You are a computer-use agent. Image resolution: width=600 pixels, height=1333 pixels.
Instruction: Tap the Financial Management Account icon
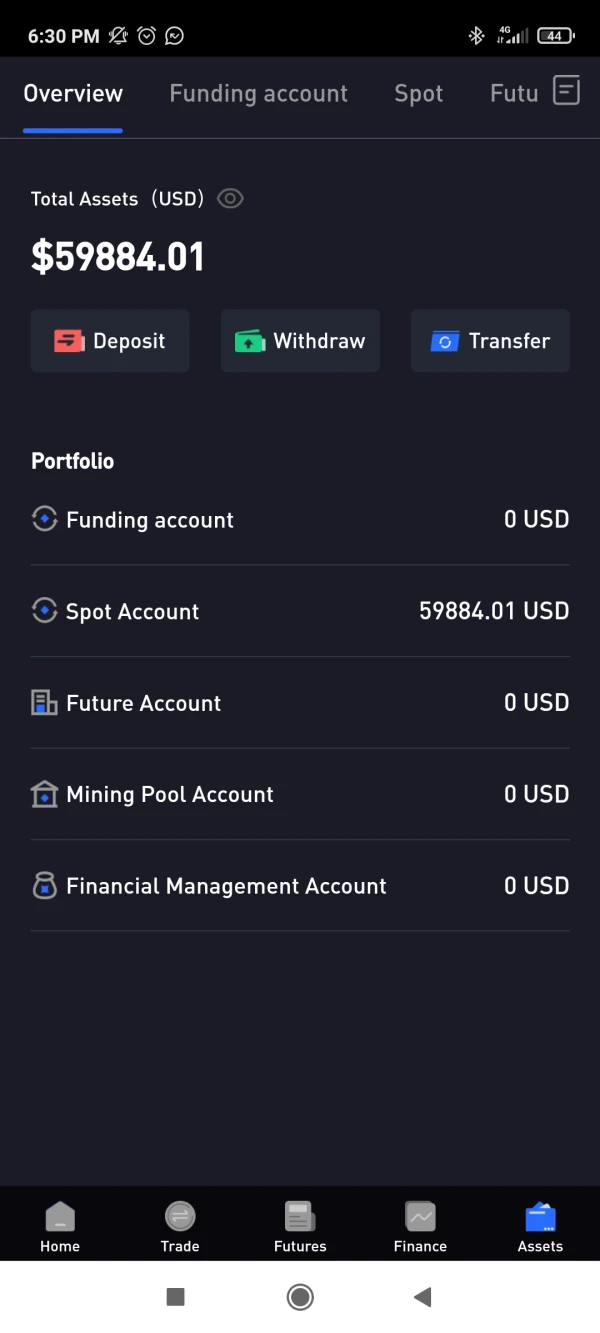pos(45,886)
